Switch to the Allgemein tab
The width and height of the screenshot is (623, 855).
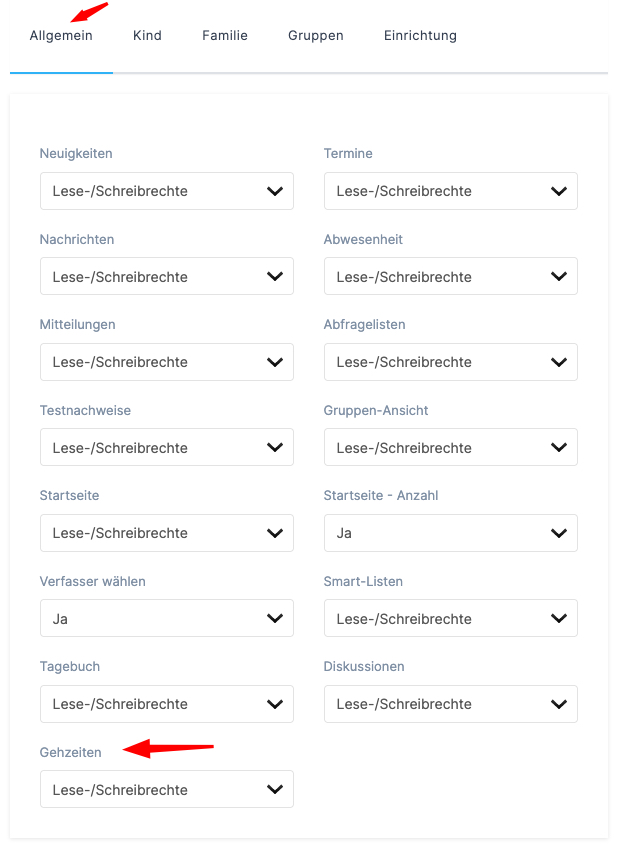(x=61, y=36)
